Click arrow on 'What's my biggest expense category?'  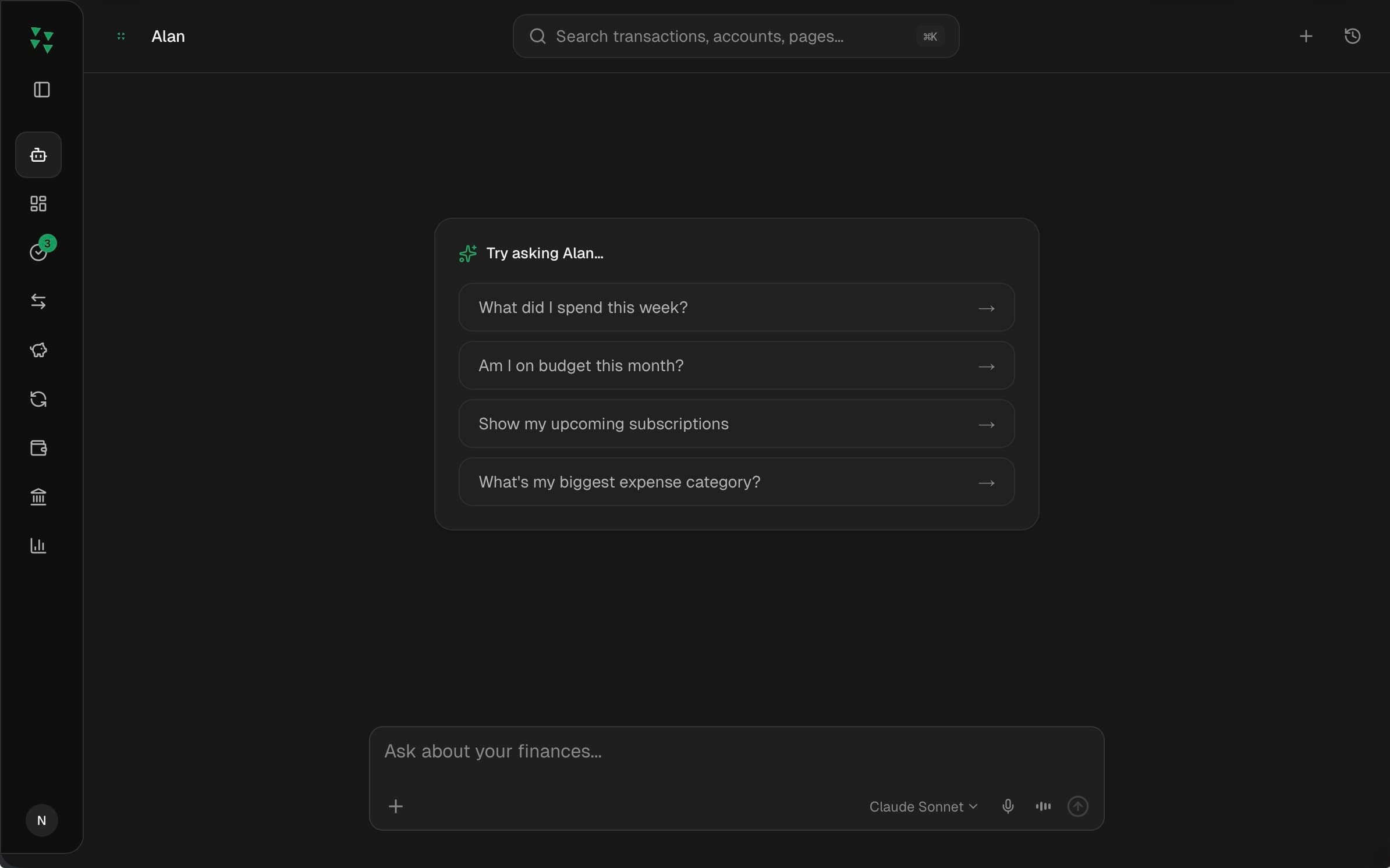point(986,483)
